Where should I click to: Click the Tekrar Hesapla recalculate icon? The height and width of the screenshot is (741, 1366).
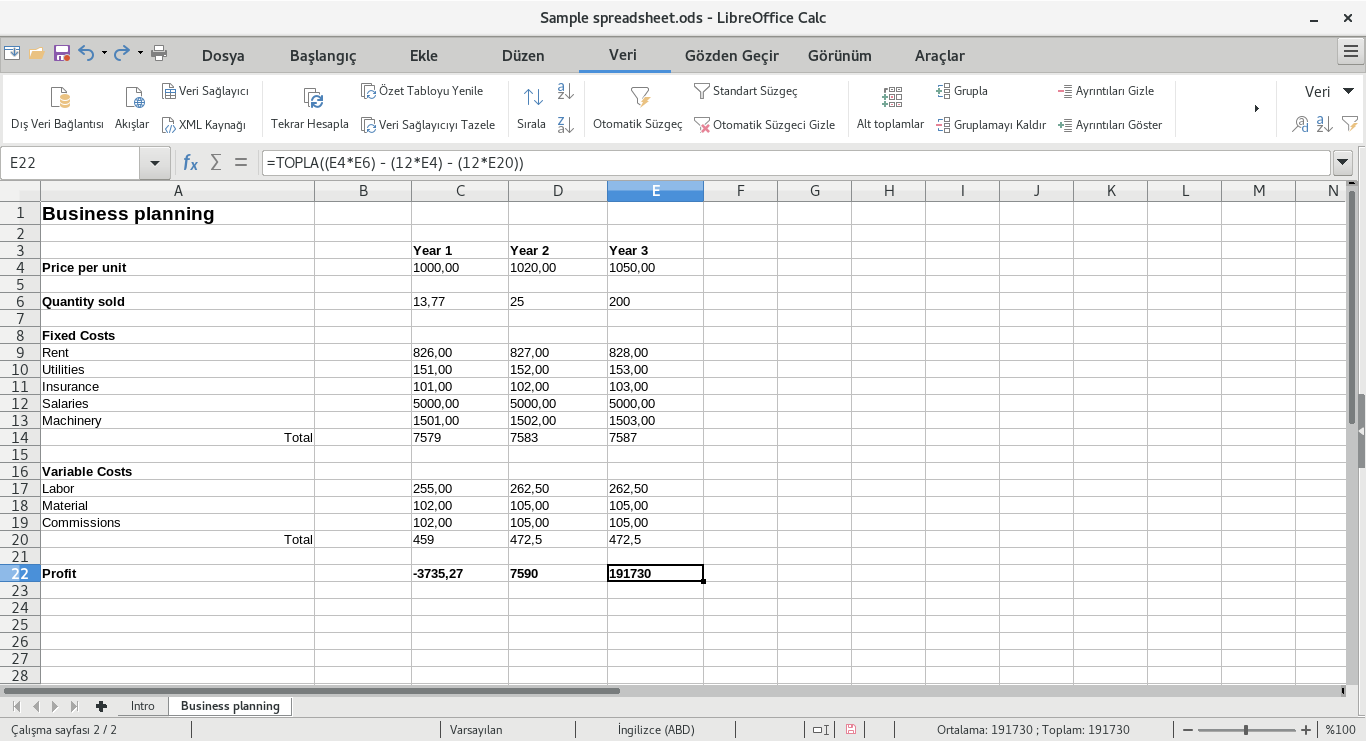click(310, 98)
